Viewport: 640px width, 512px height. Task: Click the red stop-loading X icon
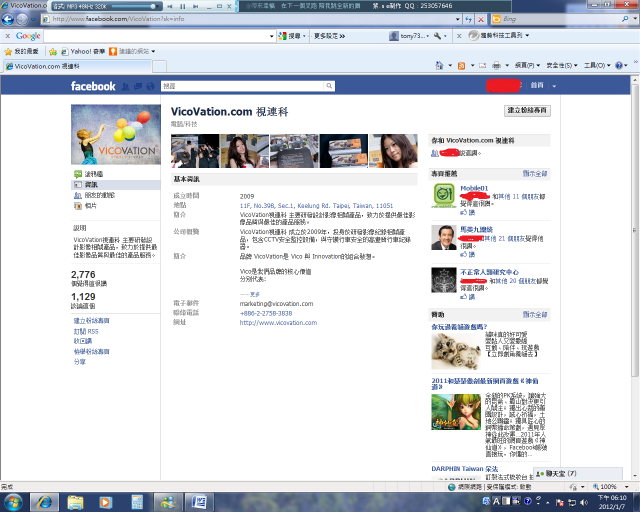481,19
